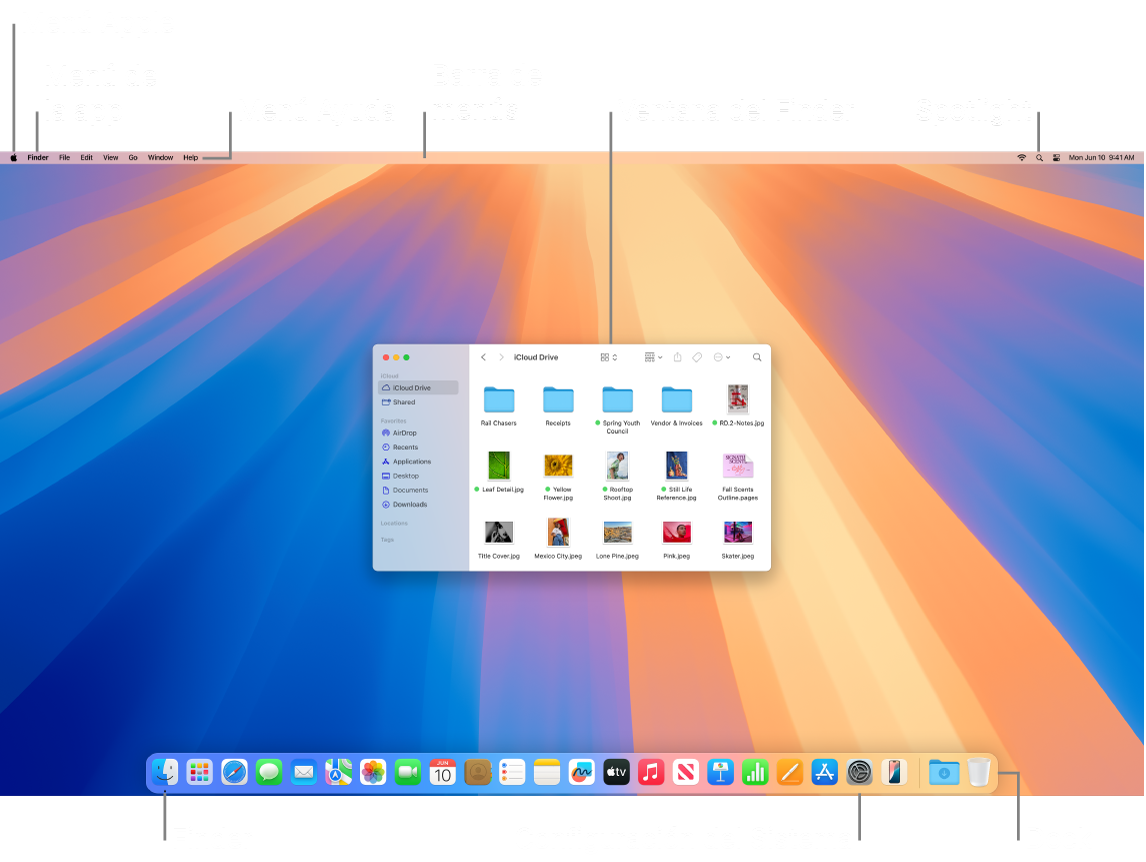1146x862 pixels.
Task: Open Calendar showing JUN 10
Action: click(443, 772)
